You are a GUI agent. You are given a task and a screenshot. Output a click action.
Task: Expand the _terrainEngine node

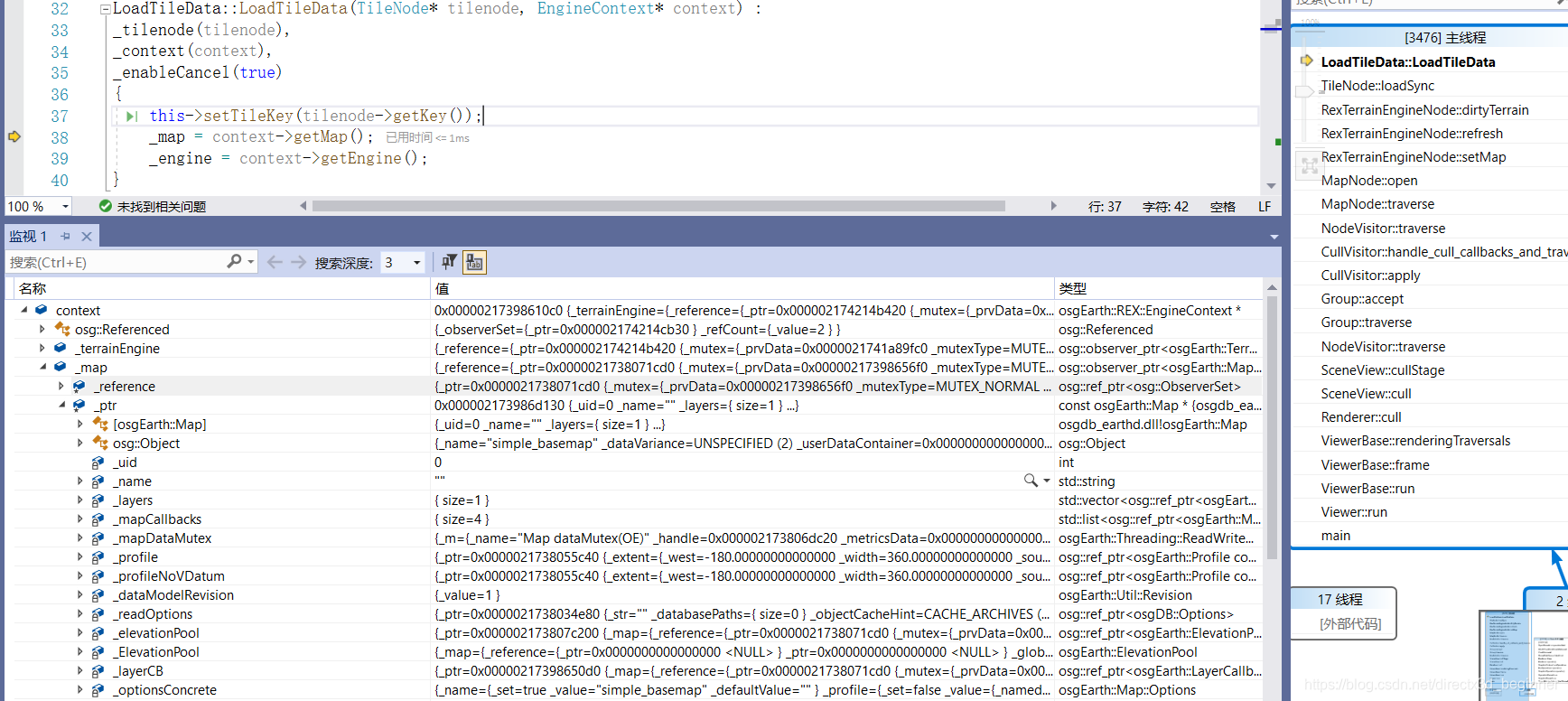42,348
